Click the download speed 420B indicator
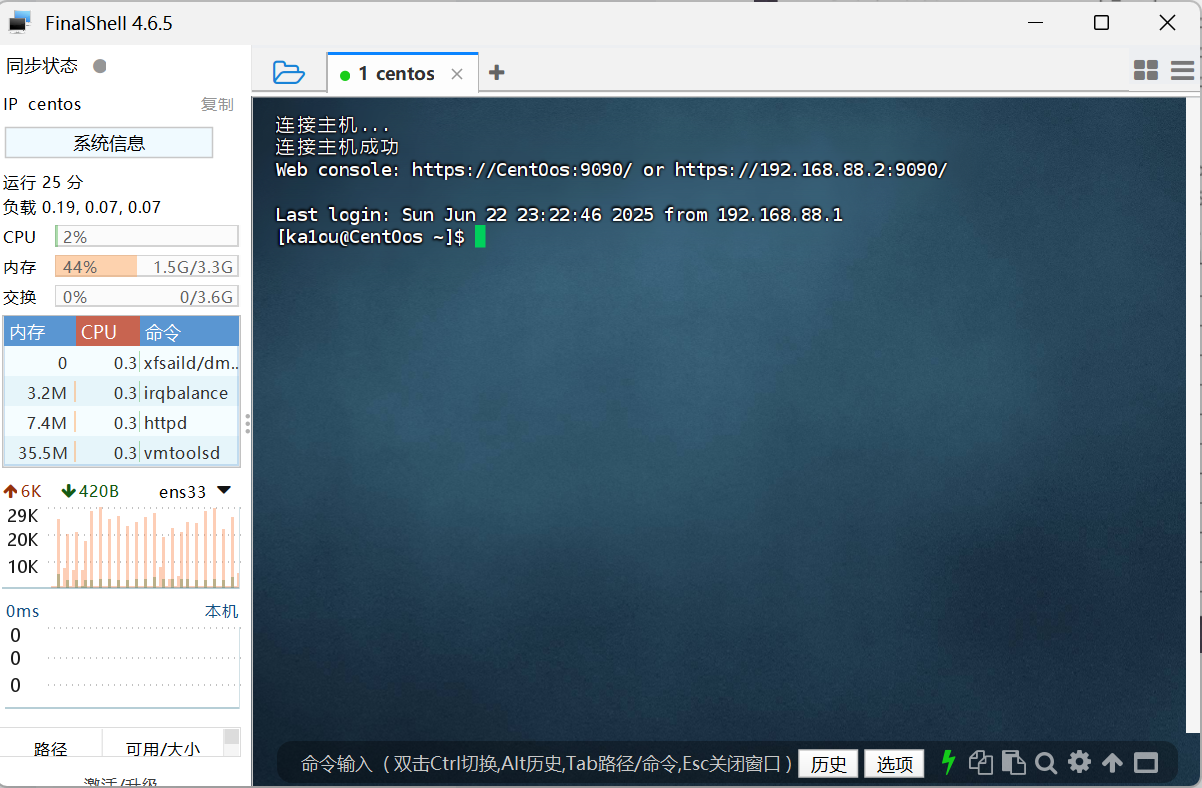The height and width of the screenshot is (788, 1202). coord(90,491)
